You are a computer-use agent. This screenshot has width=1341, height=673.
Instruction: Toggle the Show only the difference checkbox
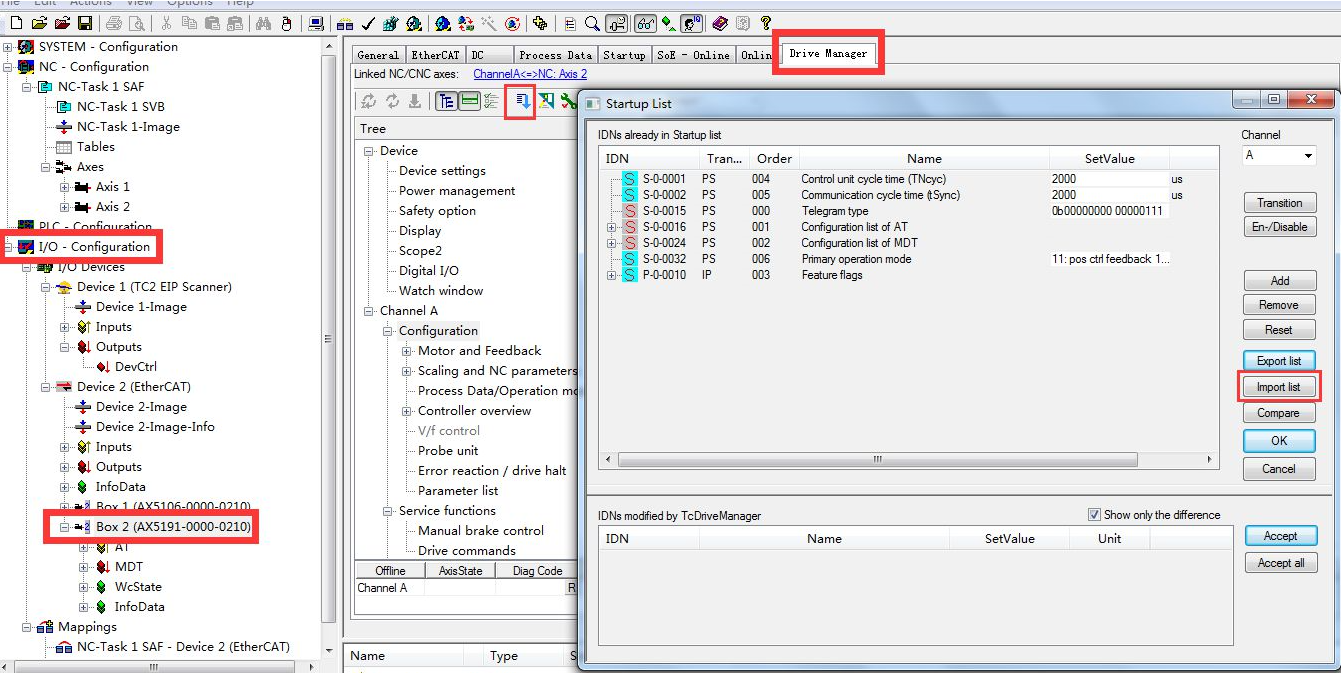1094,515
